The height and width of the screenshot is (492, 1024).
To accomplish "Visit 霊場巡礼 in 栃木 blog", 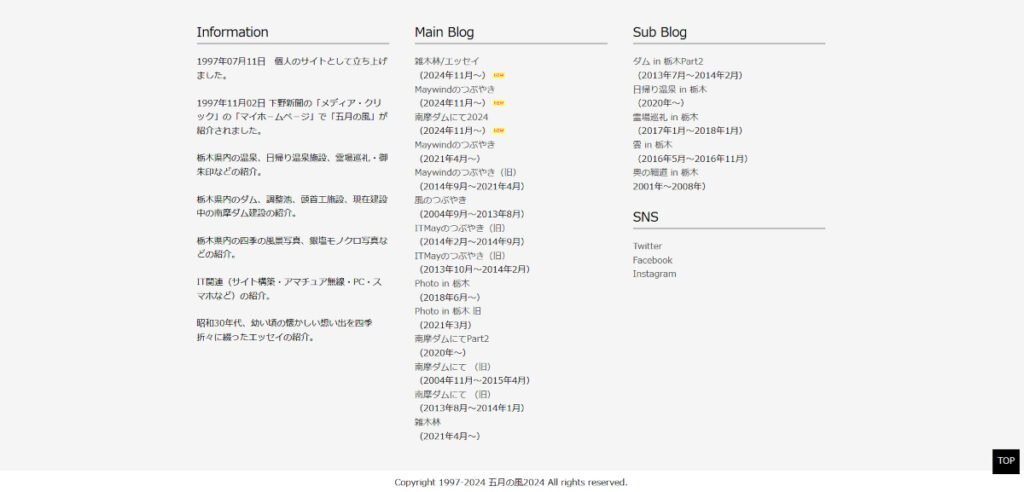I will point(665,117).
